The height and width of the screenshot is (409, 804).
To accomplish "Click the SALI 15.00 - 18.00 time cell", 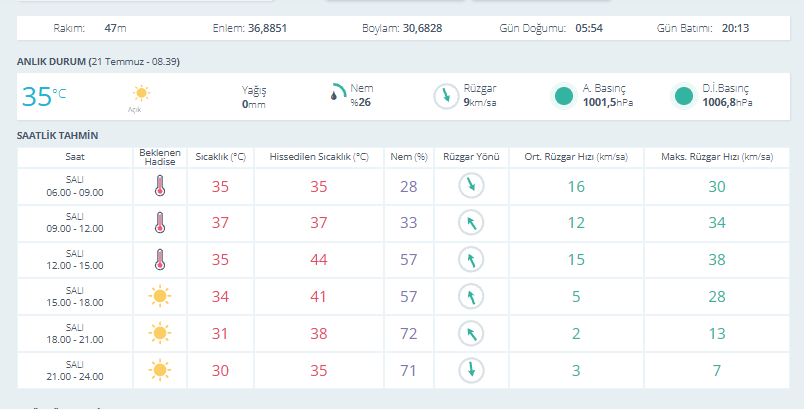I will pos(75,297).
